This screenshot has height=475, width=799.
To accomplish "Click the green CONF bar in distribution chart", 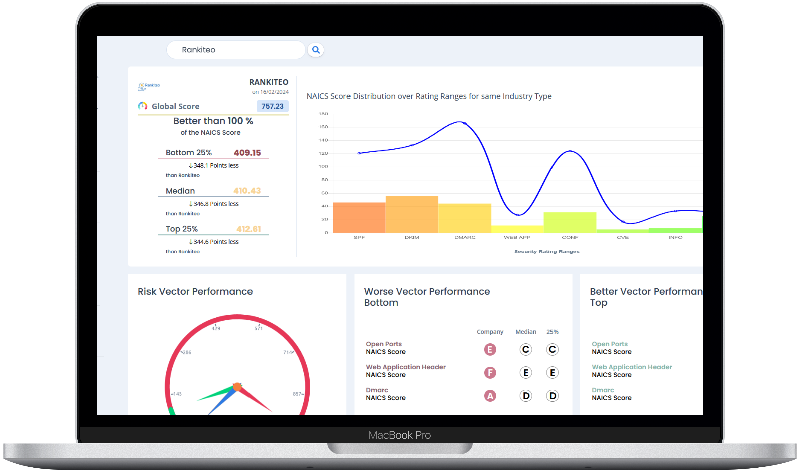I will (x=569, y=222).
